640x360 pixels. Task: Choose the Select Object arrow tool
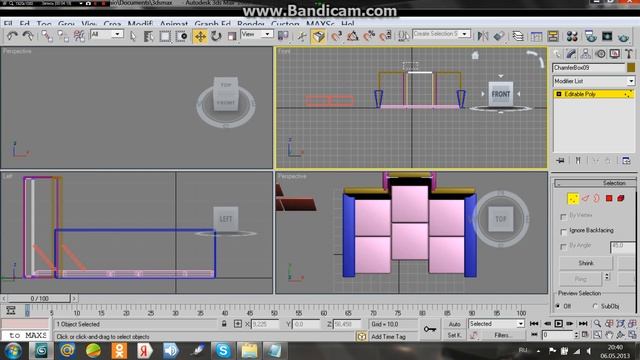(133, 36)
